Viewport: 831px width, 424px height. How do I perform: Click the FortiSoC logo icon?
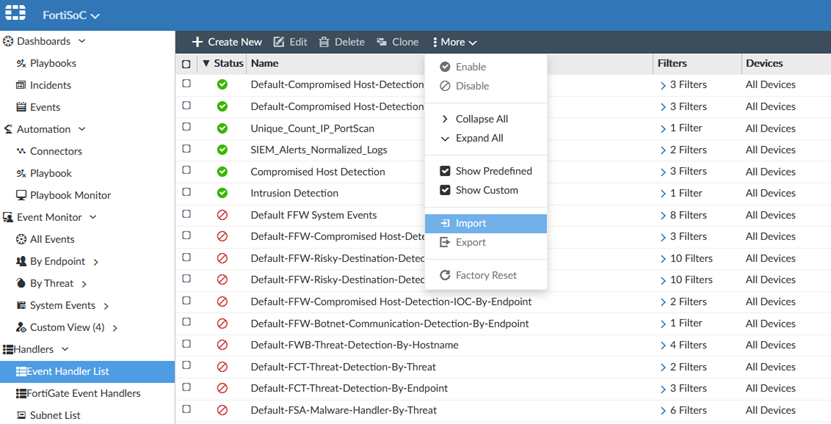(x=16, y=14)
